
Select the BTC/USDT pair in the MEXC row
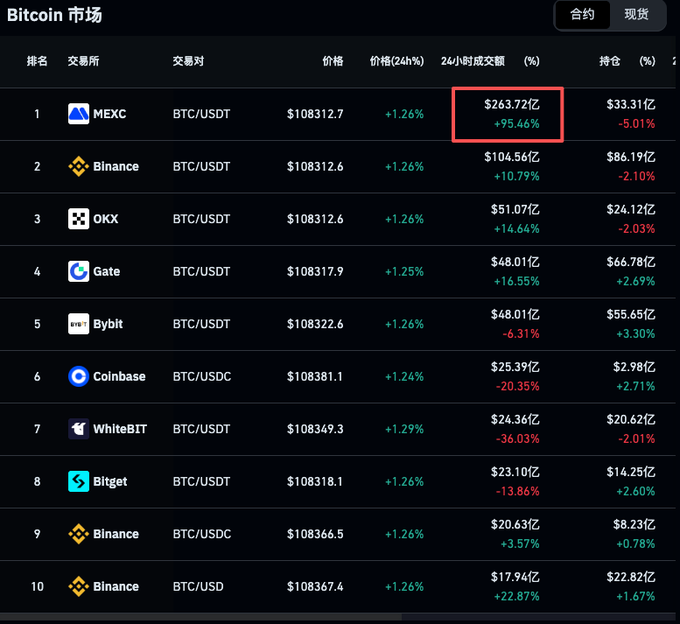[201, 114]
